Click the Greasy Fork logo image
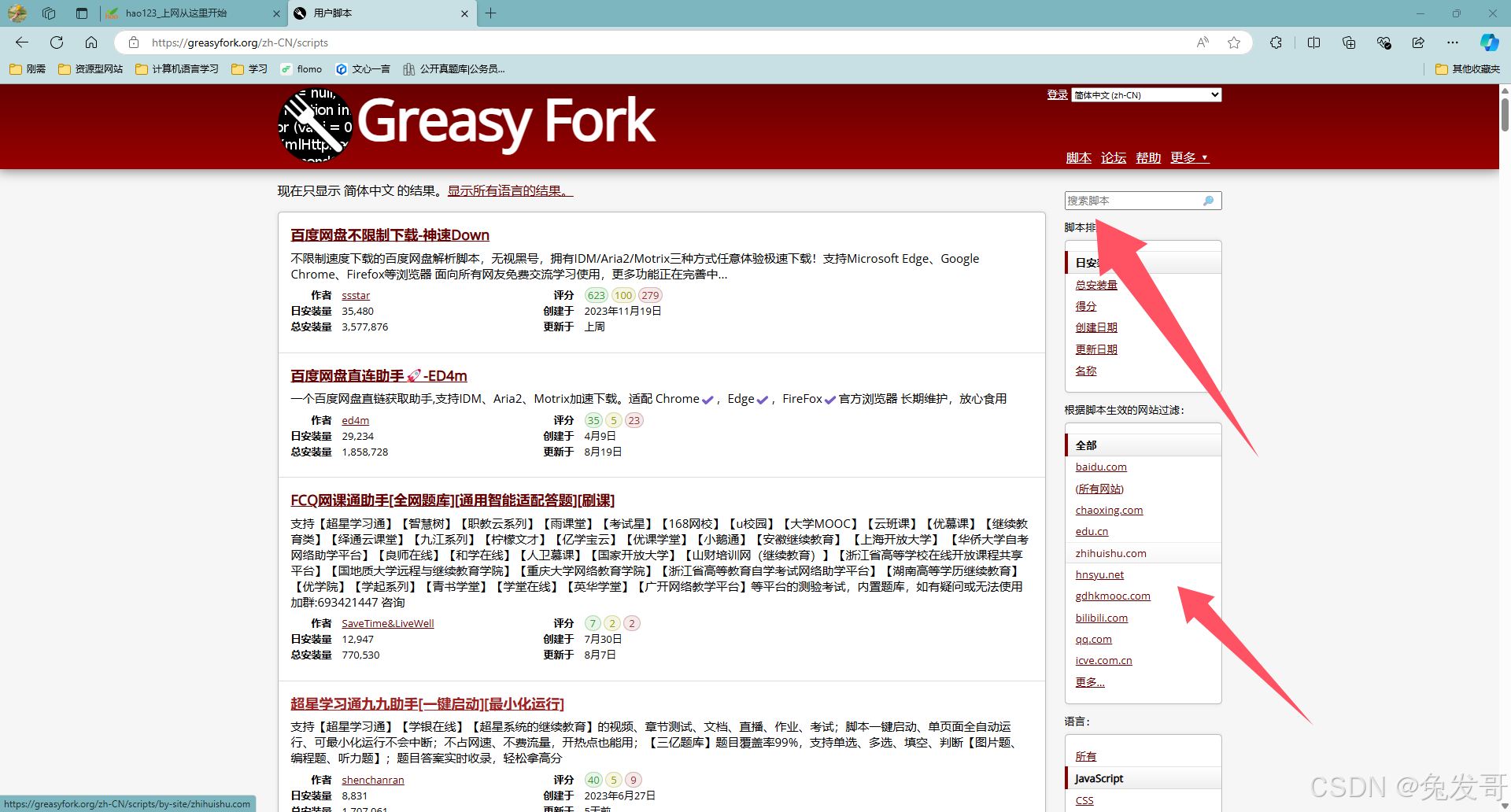The width and height of the screenshot is (1511, 812). pyautogui.click(x=316, y=126)
